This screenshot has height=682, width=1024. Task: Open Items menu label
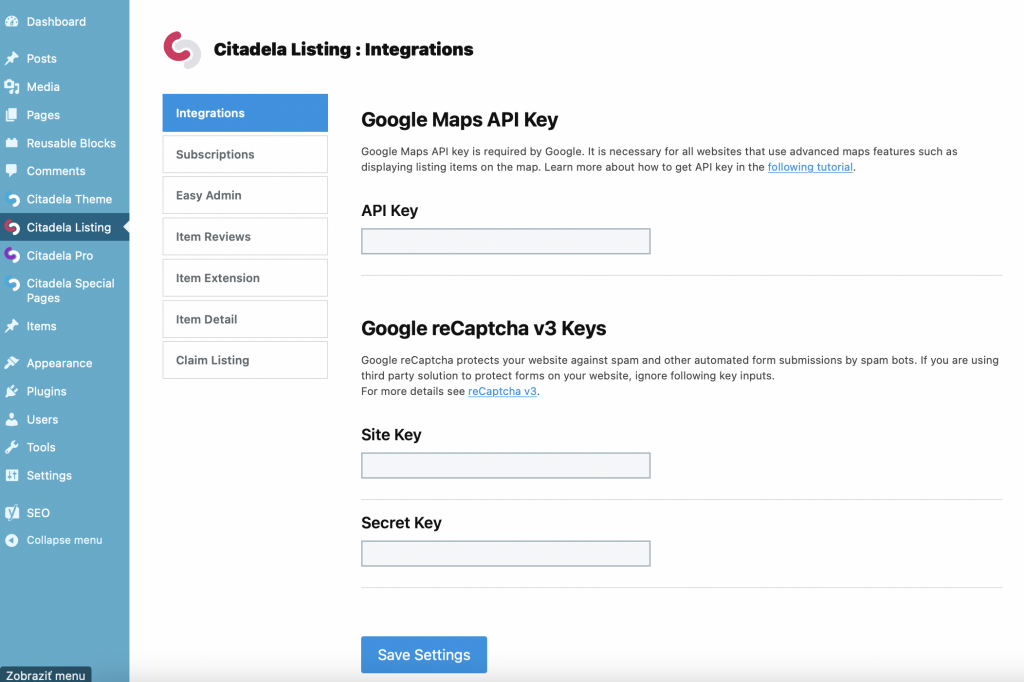(x=42, y=326)
